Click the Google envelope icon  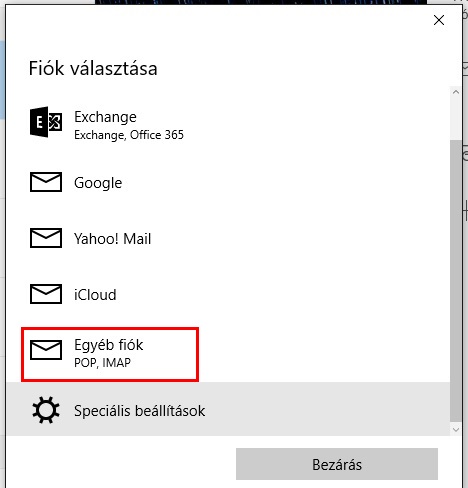click(46, 182)
